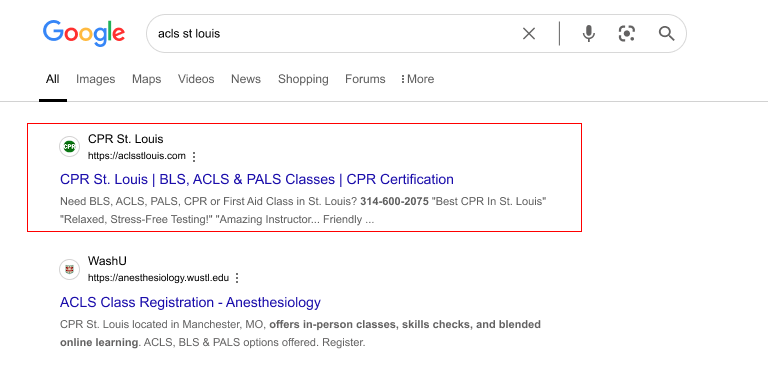This screenshot has height=373, width=768.
Task: Click the CPR St. Louis green favicon
Action: [x=70, y=146]
